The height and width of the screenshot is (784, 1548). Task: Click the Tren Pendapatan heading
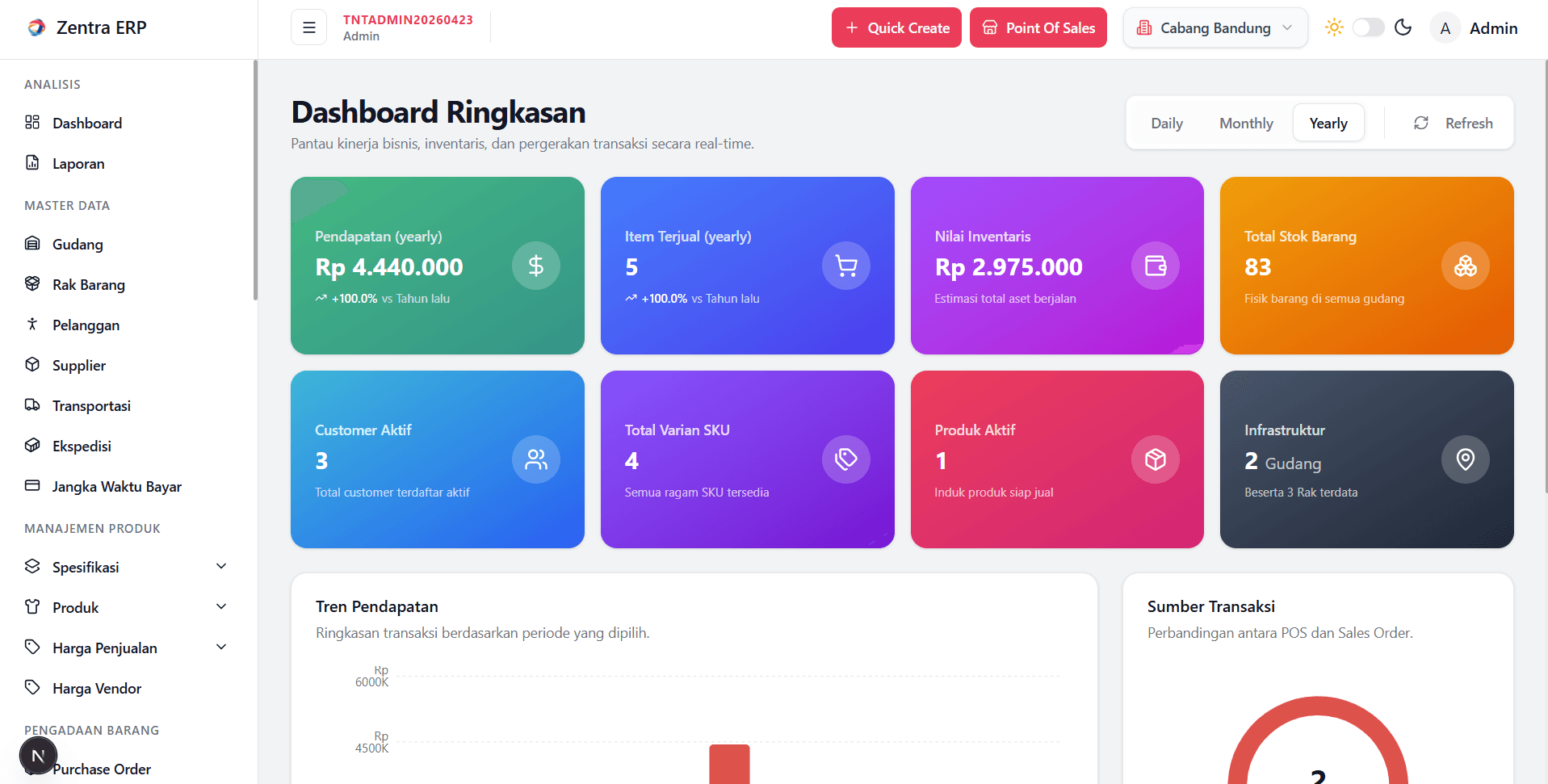pyautogui.click(x=377, y=606)
